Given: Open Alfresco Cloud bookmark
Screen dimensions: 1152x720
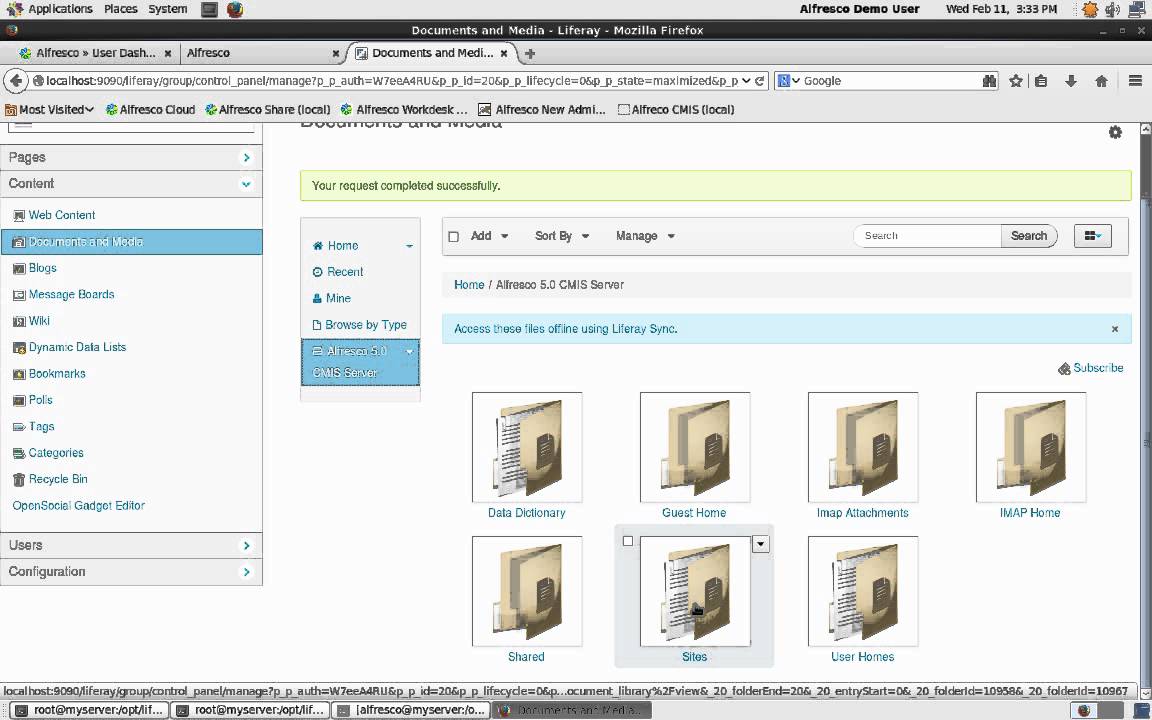Looking at the screenshot, I should (x=151, y=109).
